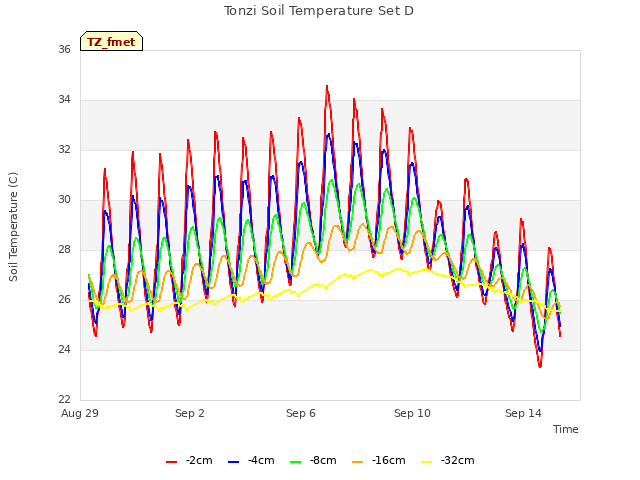Click the Sep 10 x-axis tick label
The height and width of the screenshot is (480, 640).
coord(412,413)
